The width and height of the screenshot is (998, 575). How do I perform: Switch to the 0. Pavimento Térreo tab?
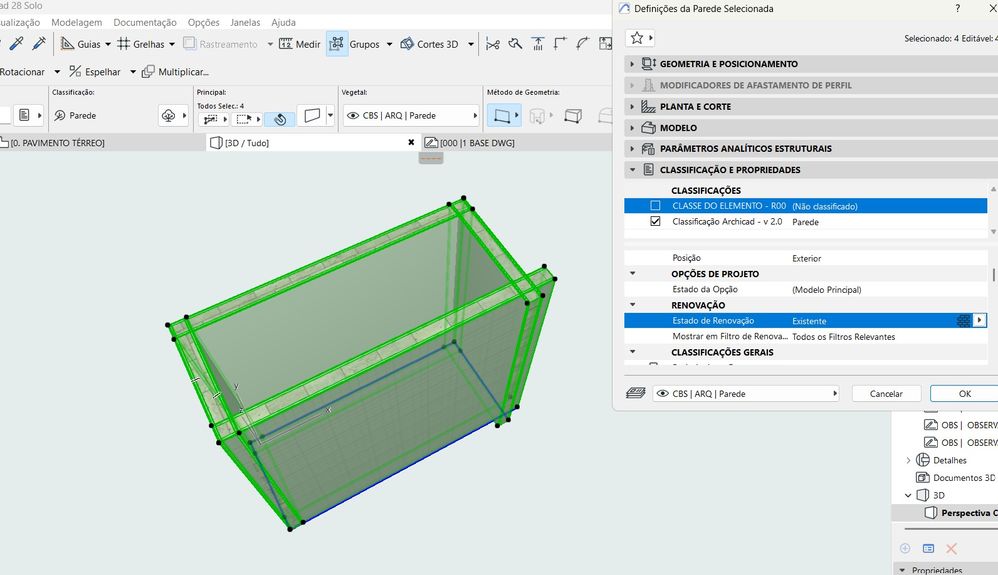click(x=57, y=143)
